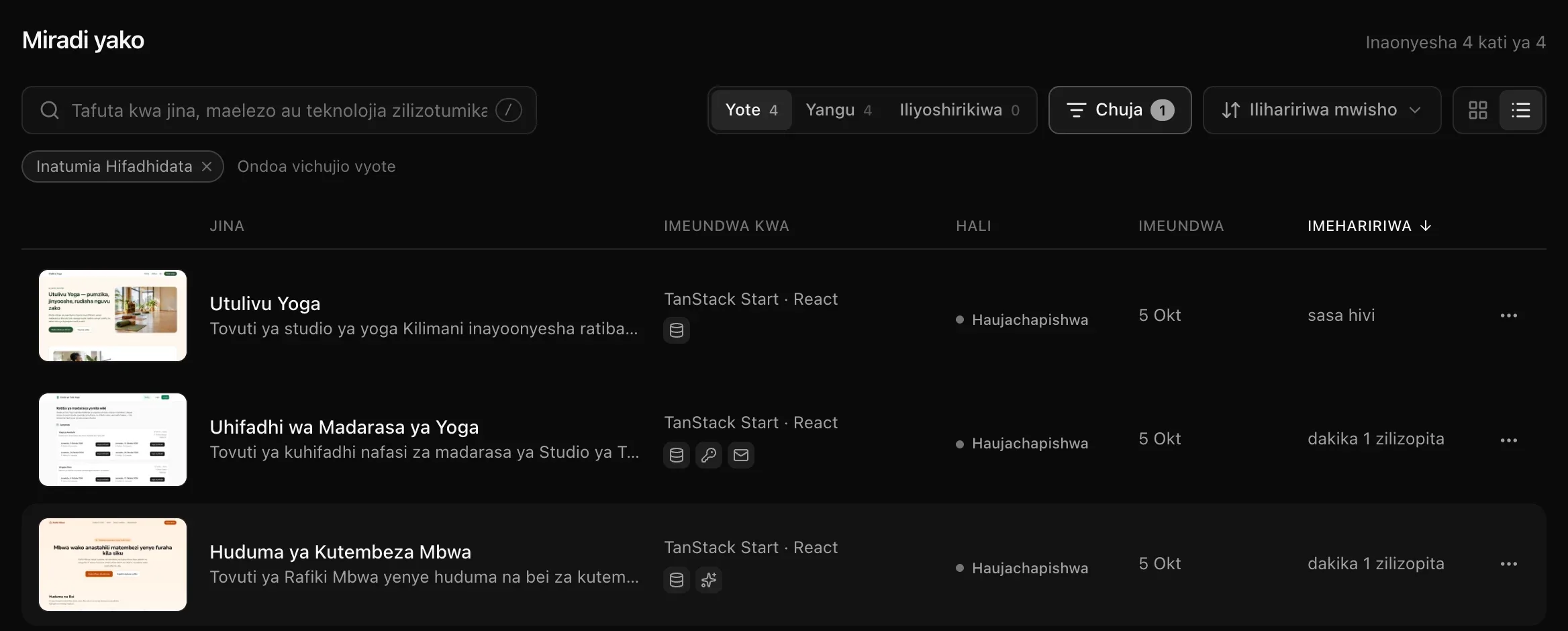
Task: Open the Ilihaririwa mwisho sort dropdown
Action: [x=1322, y=110]
